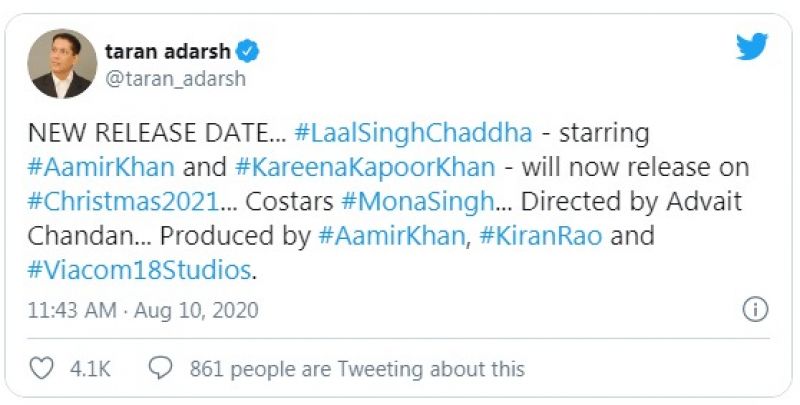Open 861 people are Tweeting about this

[x=357, y=369]
